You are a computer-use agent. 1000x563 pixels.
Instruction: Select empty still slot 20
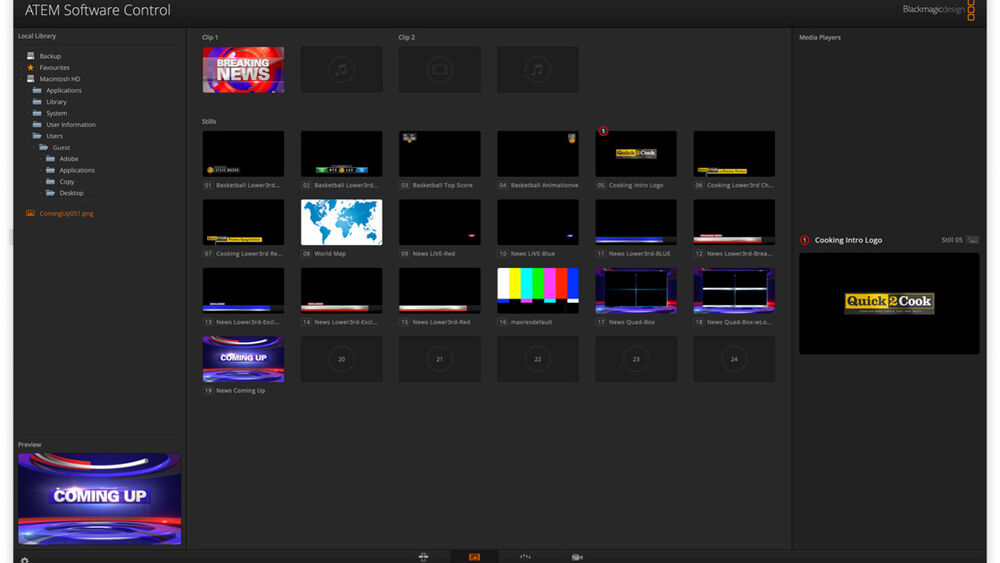(x=341, y=359)
